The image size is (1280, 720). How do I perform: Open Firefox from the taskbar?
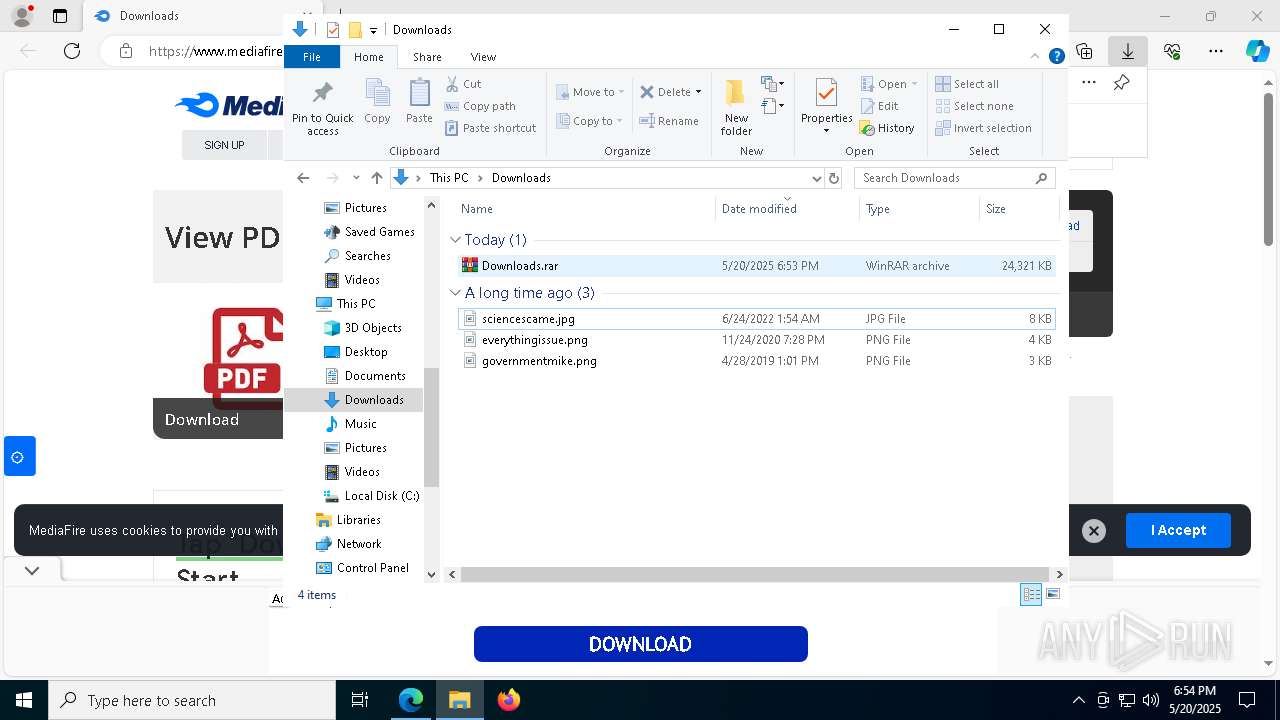coord(509,700)
